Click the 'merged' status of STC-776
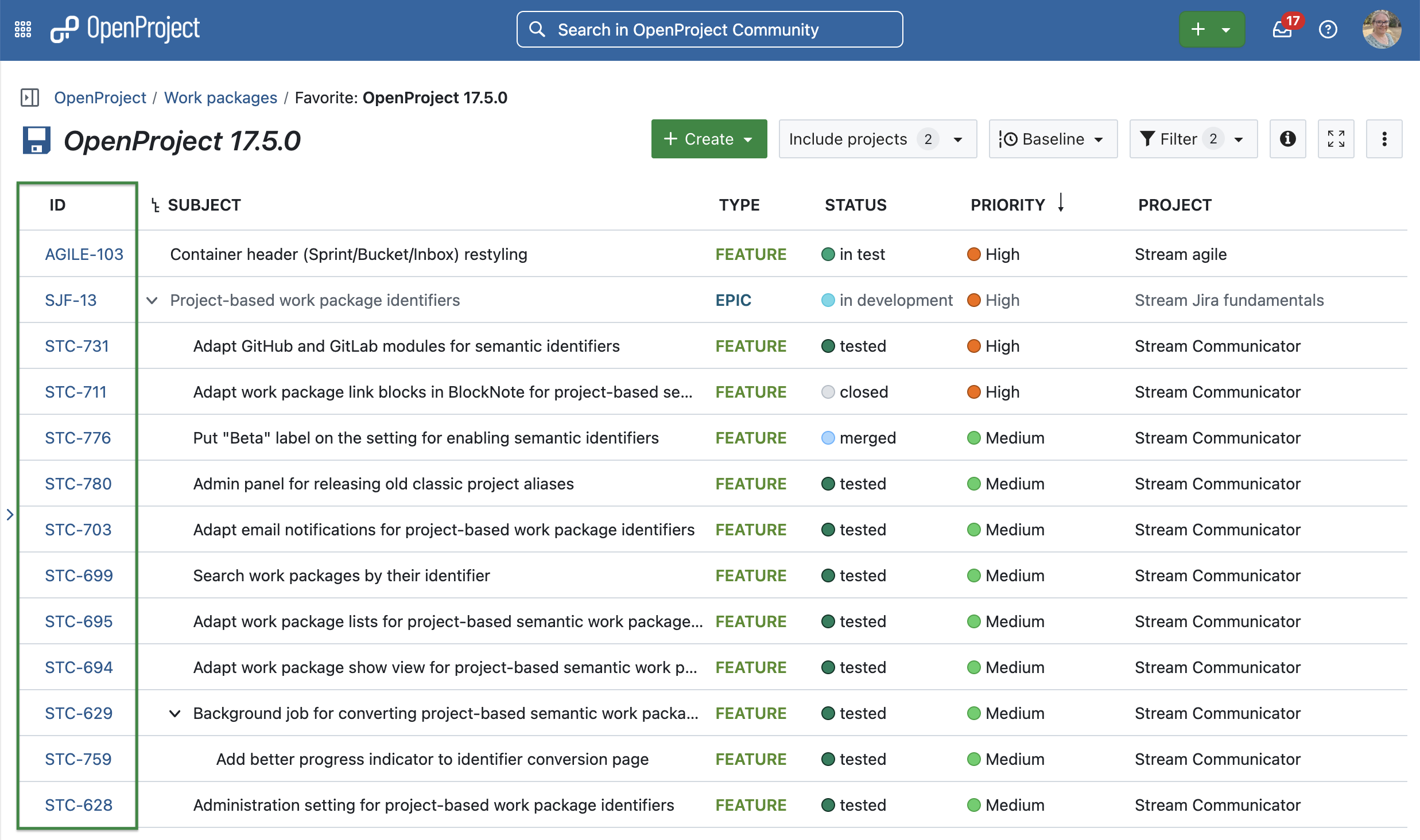 (x=859, y=438)
